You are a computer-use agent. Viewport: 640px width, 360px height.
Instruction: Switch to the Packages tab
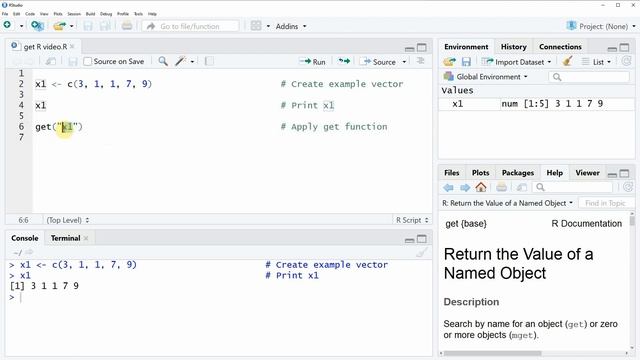point(518,173)
